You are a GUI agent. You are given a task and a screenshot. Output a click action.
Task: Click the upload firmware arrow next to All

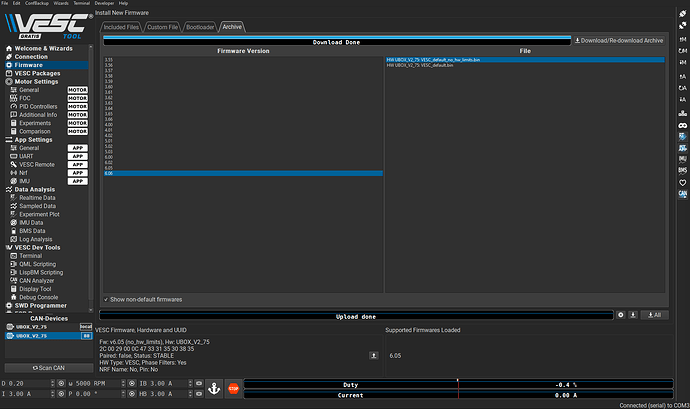click(634, 315)
